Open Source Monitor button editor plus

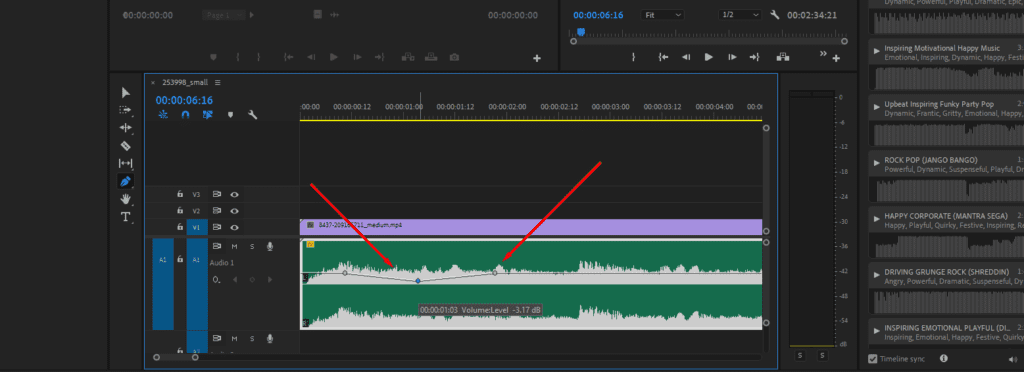(537, 59)
